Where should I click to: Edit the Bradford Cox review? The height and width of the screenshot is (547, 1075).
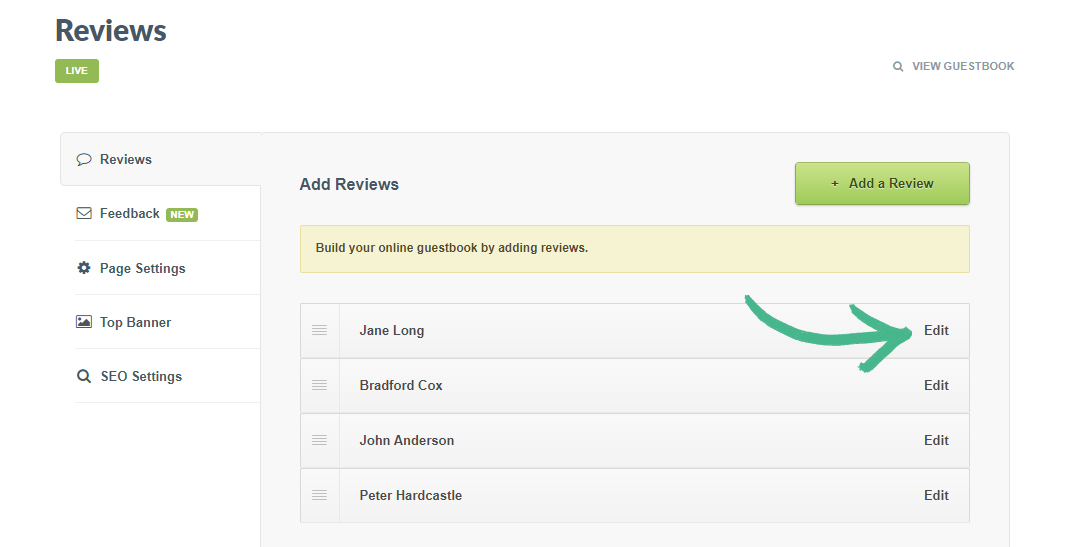pyautogui.click(x=936, y=385)
